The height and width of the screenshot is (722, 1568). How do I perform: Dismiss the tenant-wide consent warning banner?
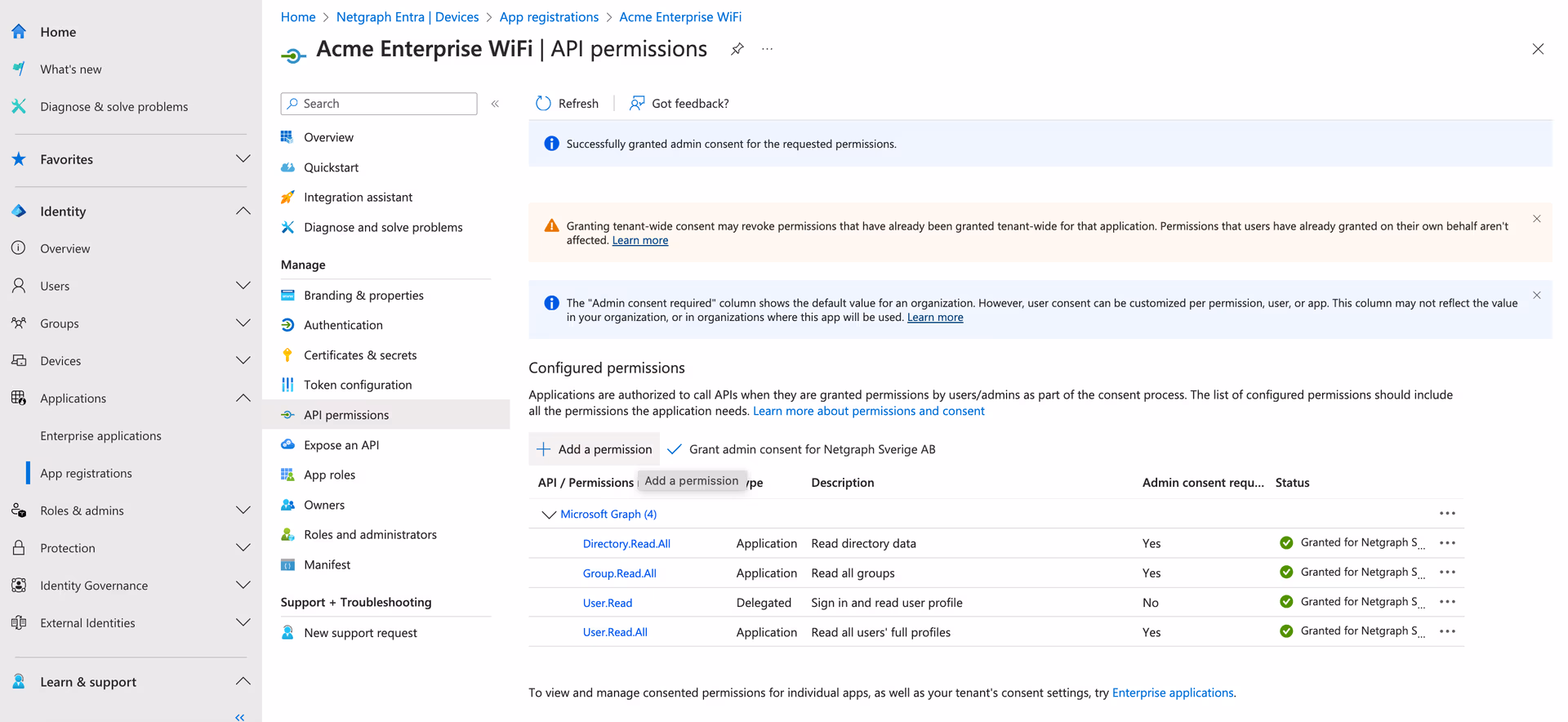[x=1536, y=219]
